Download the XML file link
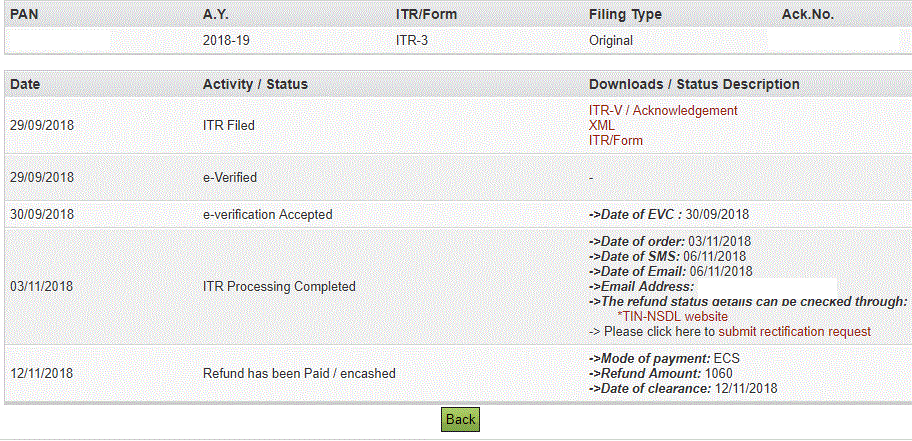Viewport: 912px width, 441px height. click(x=602, y=126)
